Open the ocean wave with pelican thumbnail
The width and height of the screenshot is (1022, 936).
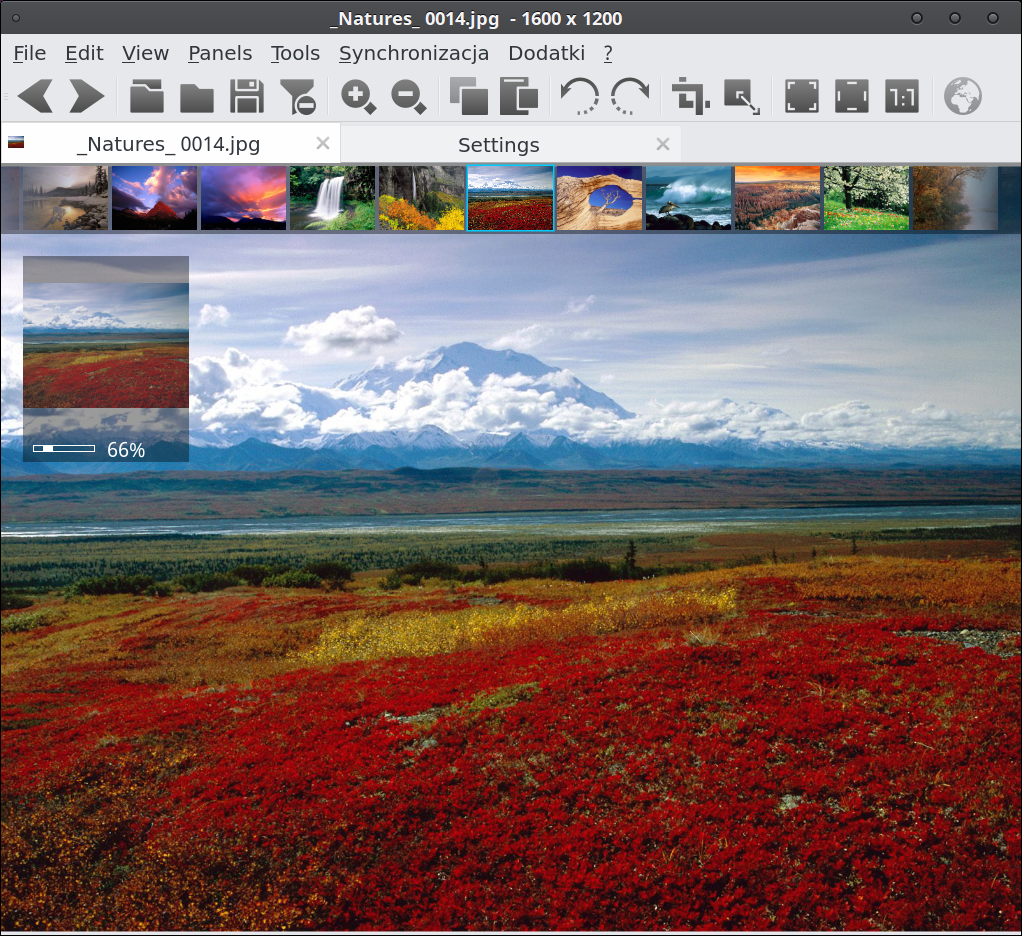688,198
